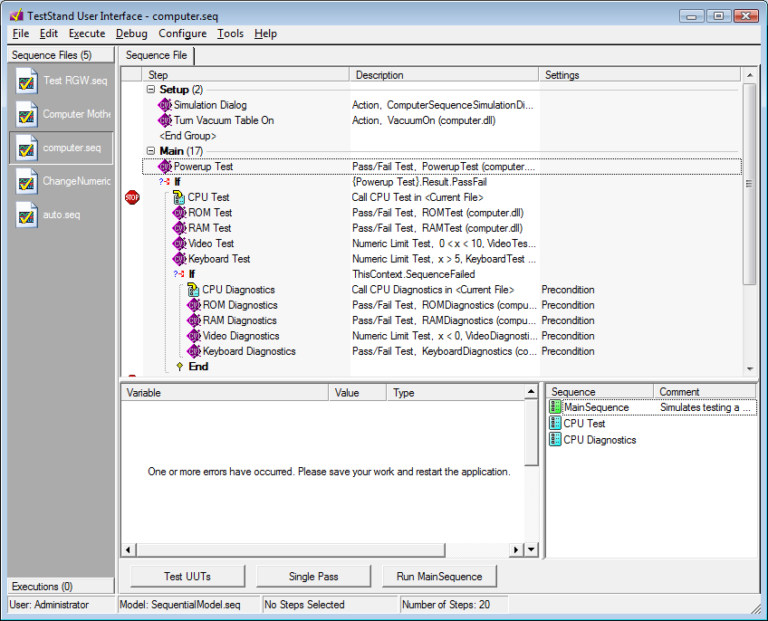Click the Simulation Dialog step icon
This screenshot has width=768, height=621.
(x=165, y=105)
